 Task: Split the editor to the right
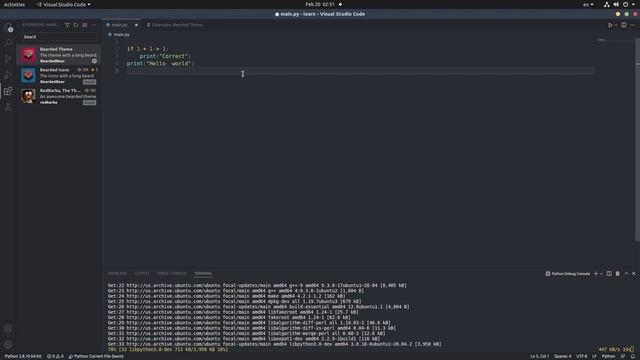coord(624,25)
